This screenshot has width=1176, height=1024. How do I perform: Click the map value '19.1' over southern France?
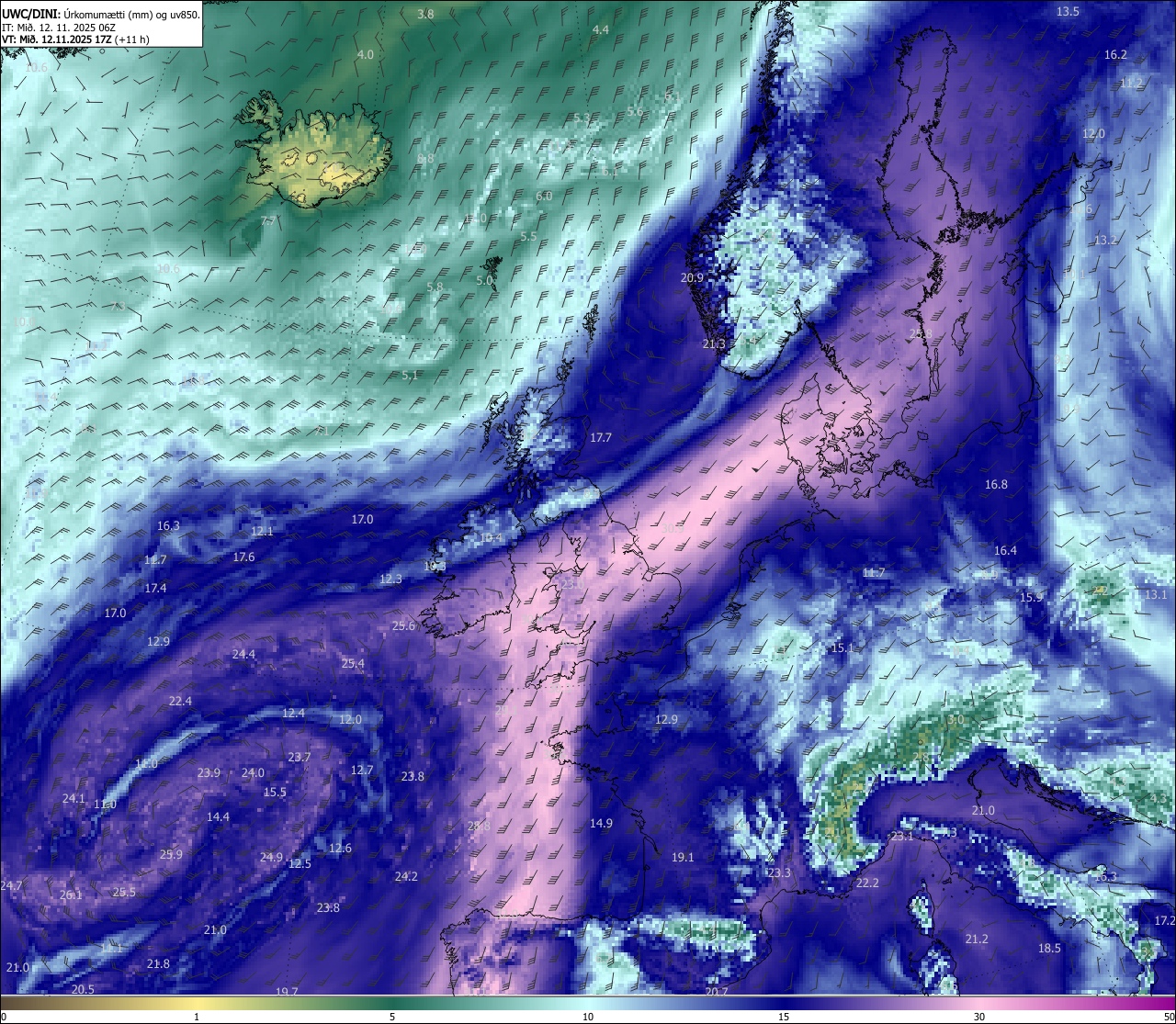point(683,858)
